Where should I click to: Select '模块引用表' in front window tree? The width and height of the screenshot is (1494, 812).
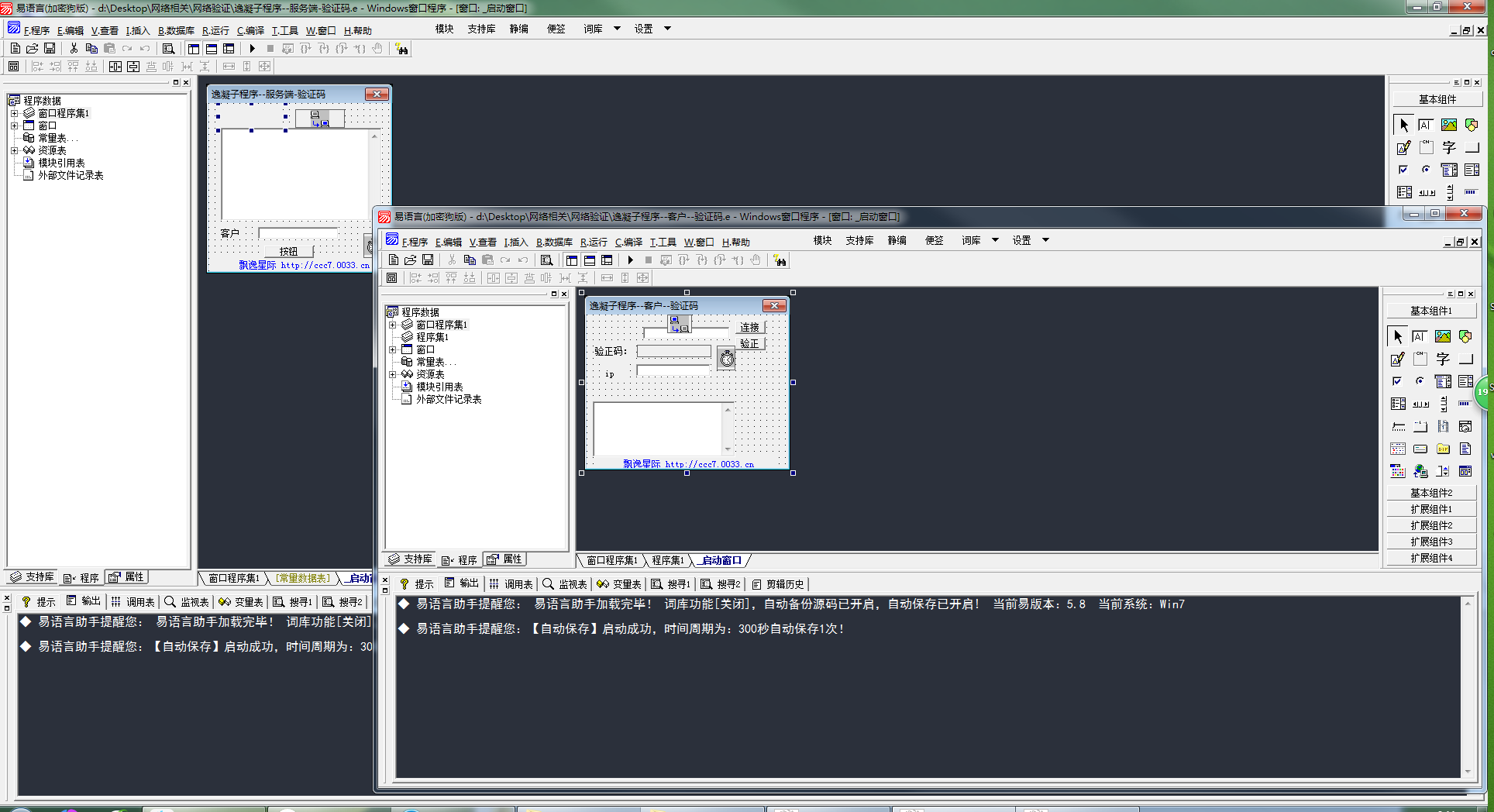click(x=439, y=387)
